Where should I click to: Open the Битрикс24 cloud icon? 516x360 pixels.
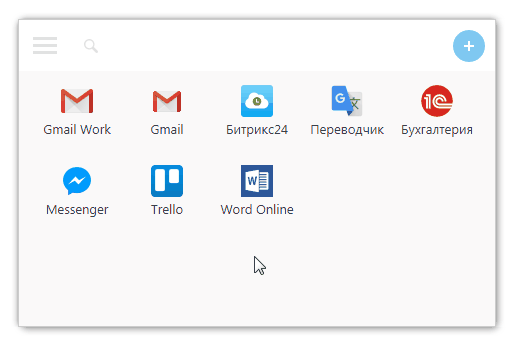(x=257, y=101)
